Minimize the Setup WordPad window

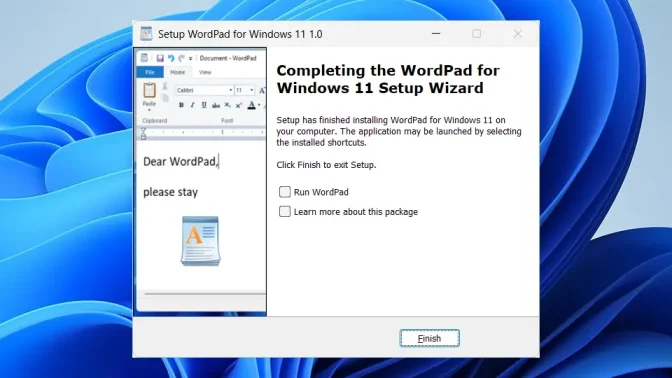click(x=436, y=33)
